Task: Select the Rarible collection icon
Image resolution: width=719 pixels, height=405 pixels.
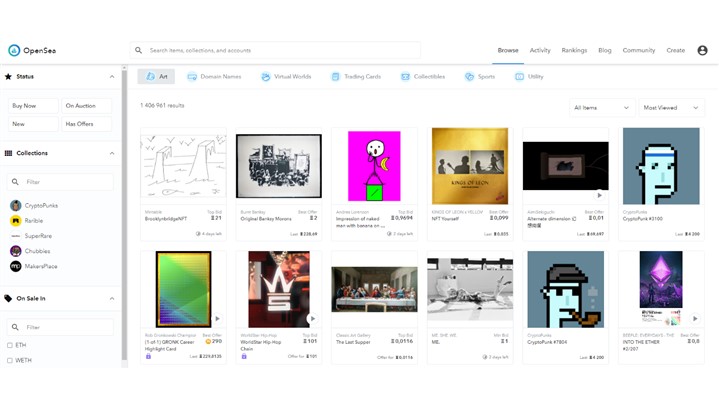Action: click(x=16, y=221)
